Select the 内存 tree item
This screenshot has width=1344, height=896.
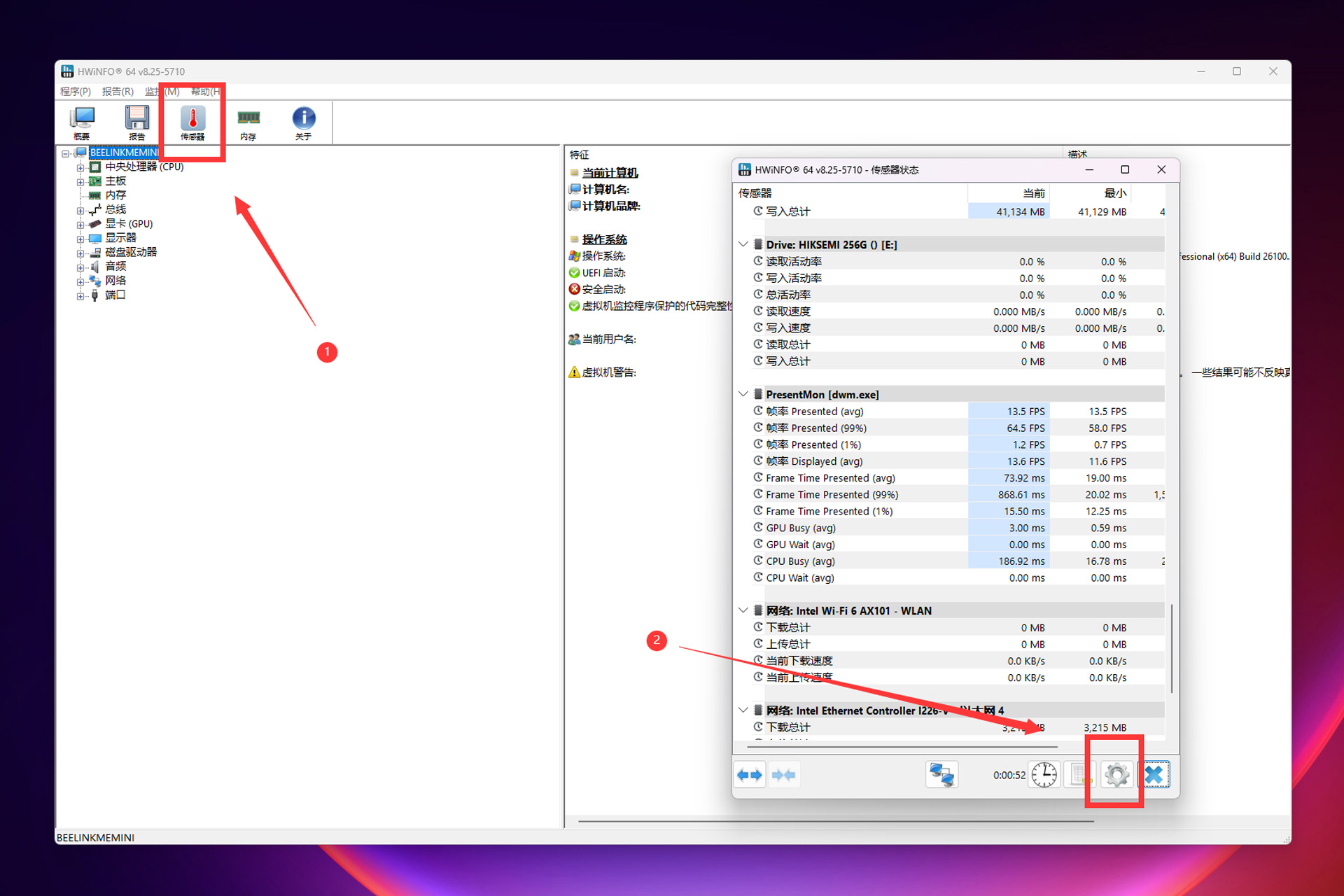115,195
